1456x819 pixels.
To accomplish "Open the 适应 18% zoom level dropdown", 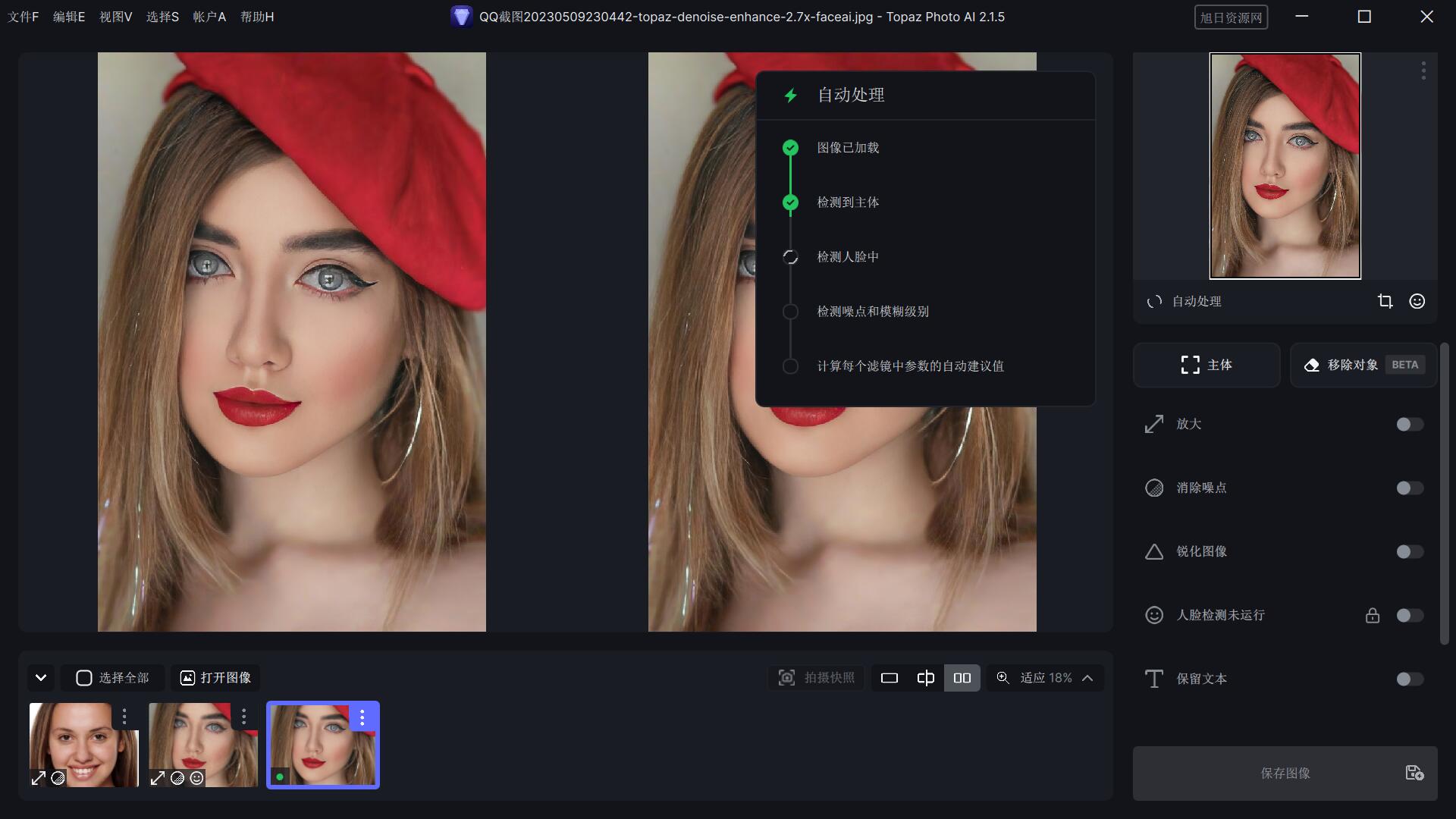I will (x=1088, y=678).
